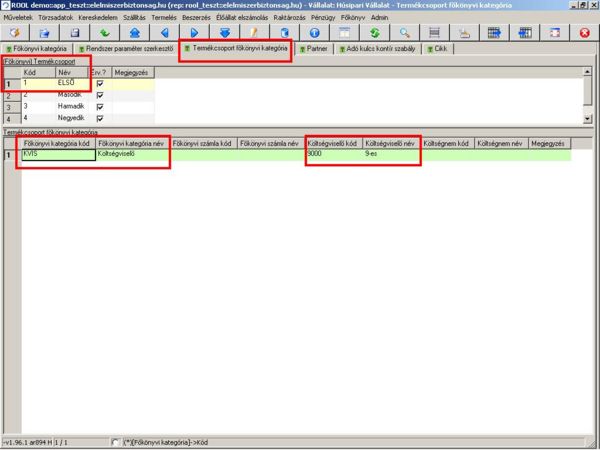
Task: Click the pencil edit toolbar icon
Action: click(x=254, y=33)
